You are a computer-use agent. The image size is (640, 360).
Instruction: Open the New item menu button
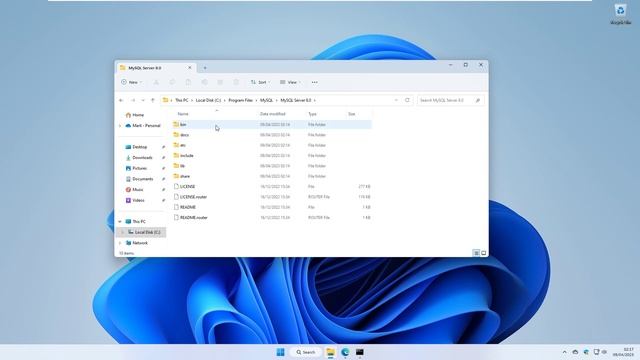pyautogui.click(x=131, y=82)
